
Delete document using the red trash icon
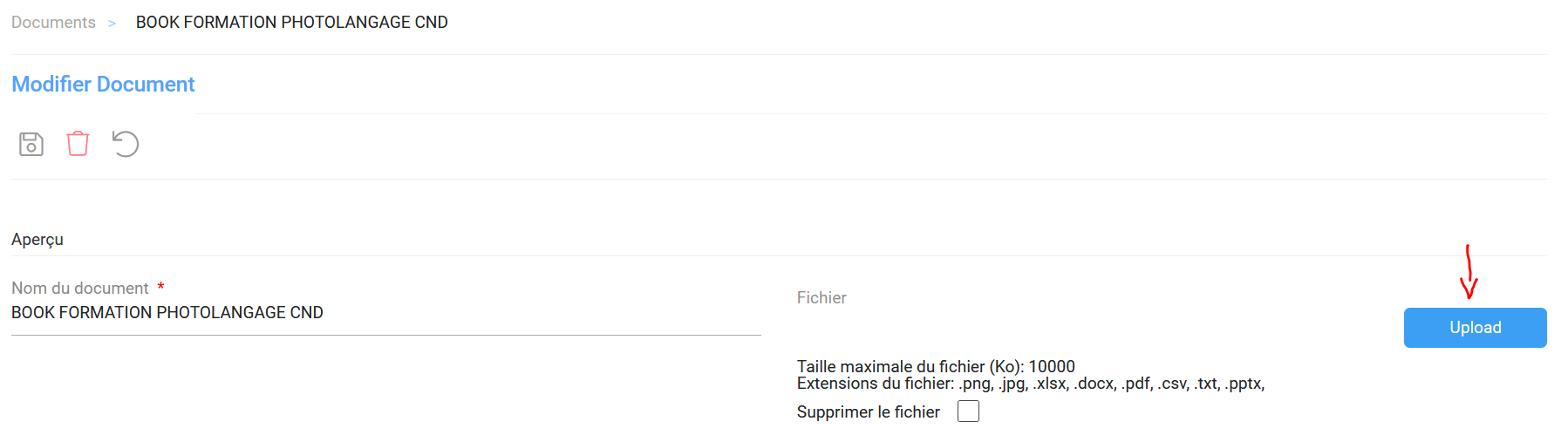[x=78, y=144]
